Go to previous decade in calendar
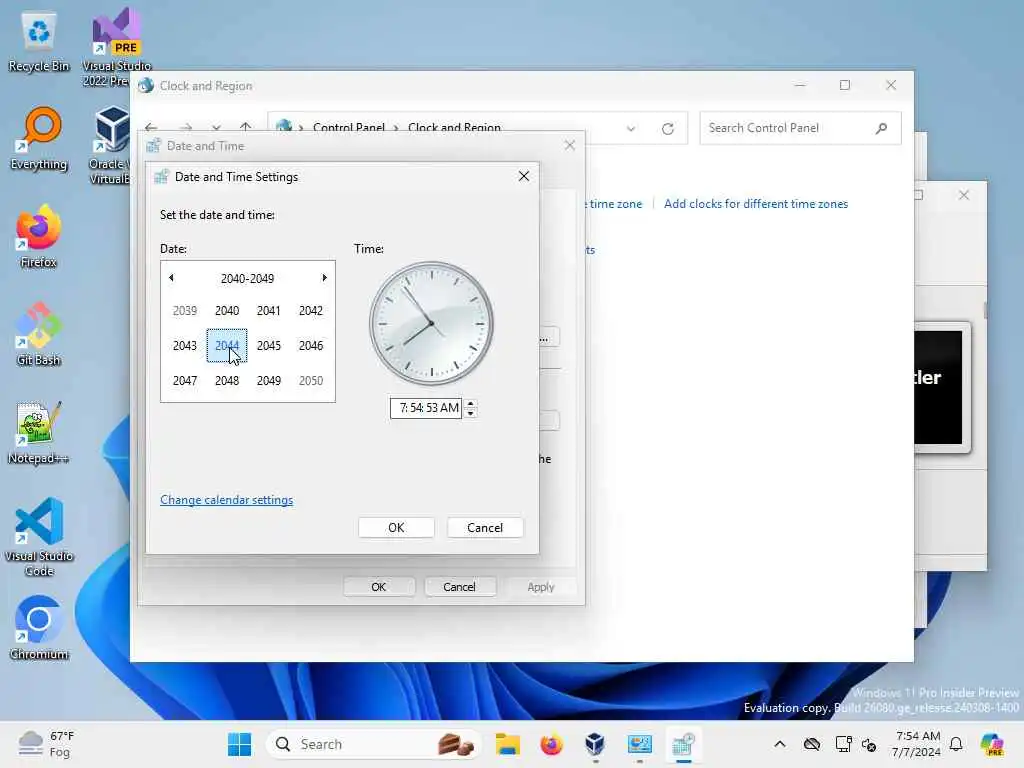 171,278
